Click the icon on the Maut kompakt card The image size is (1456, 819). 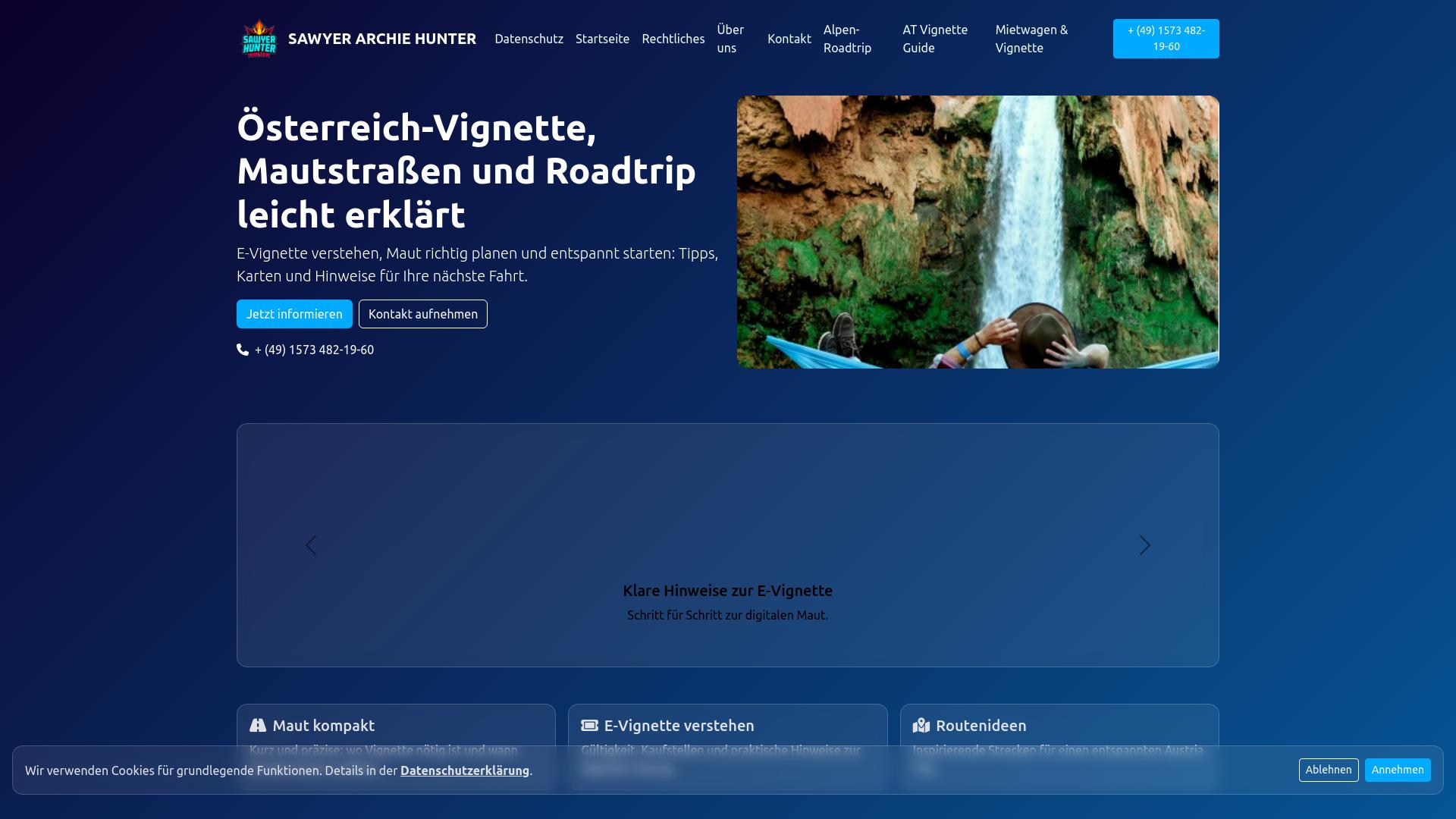coord(258,725)
